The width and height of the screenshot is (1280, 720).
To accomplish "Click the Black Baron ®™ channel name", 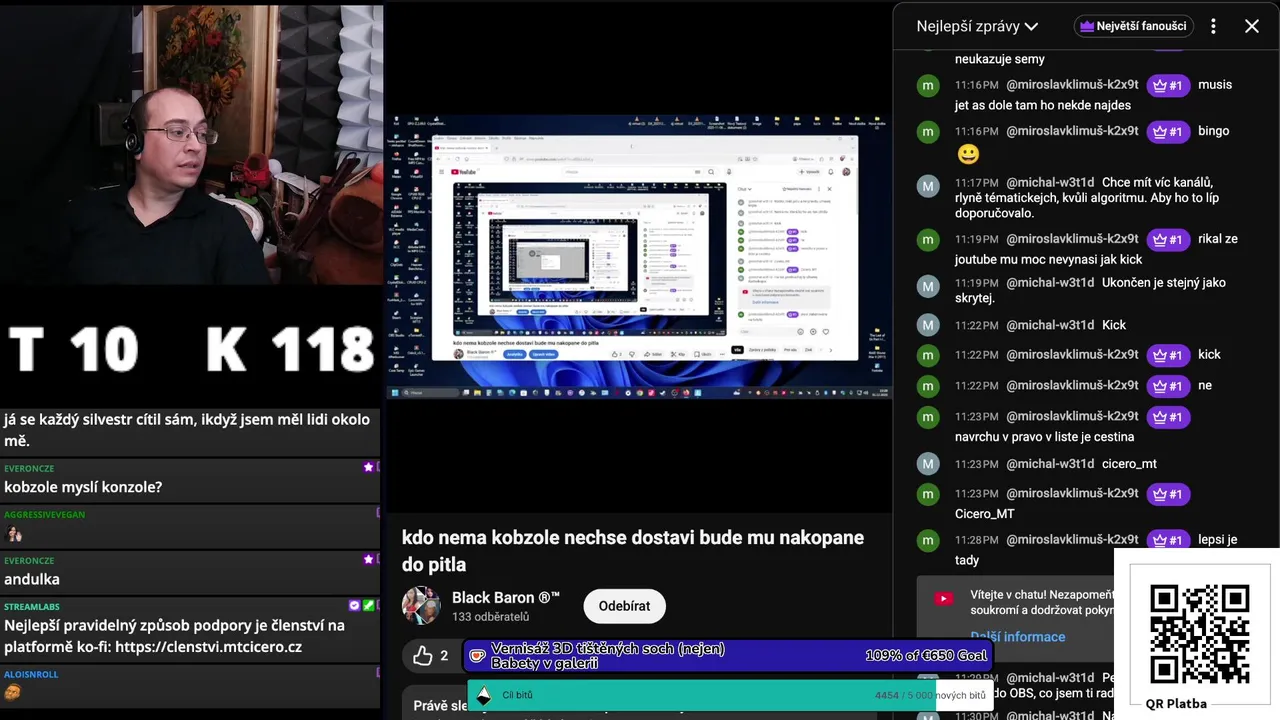I will pos(506,597).
